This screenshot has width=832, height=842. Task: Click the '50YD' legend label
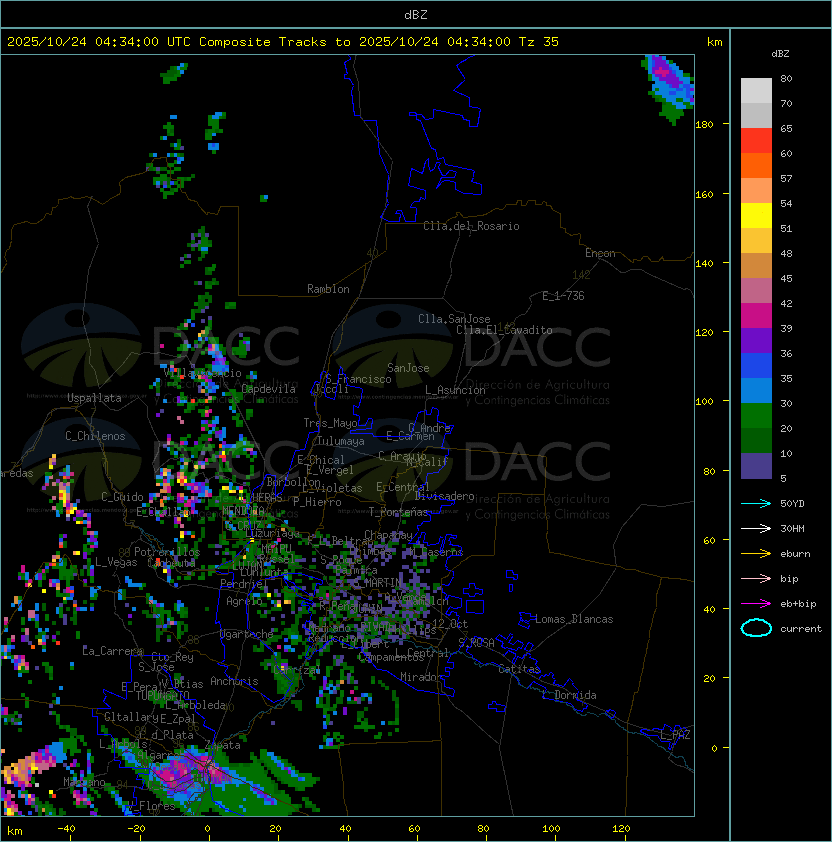click(792, 503)
